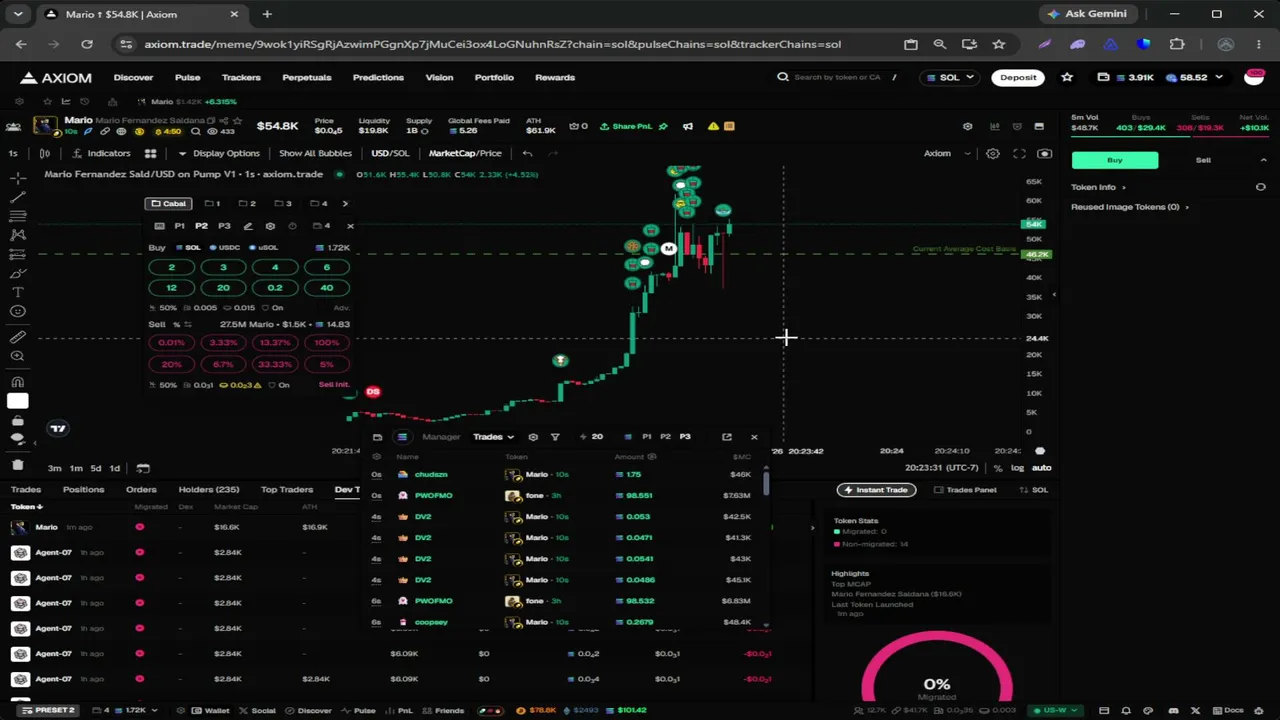
Task: Open the zoom-in magnifier chart tool
Action: tap(18, 356)
